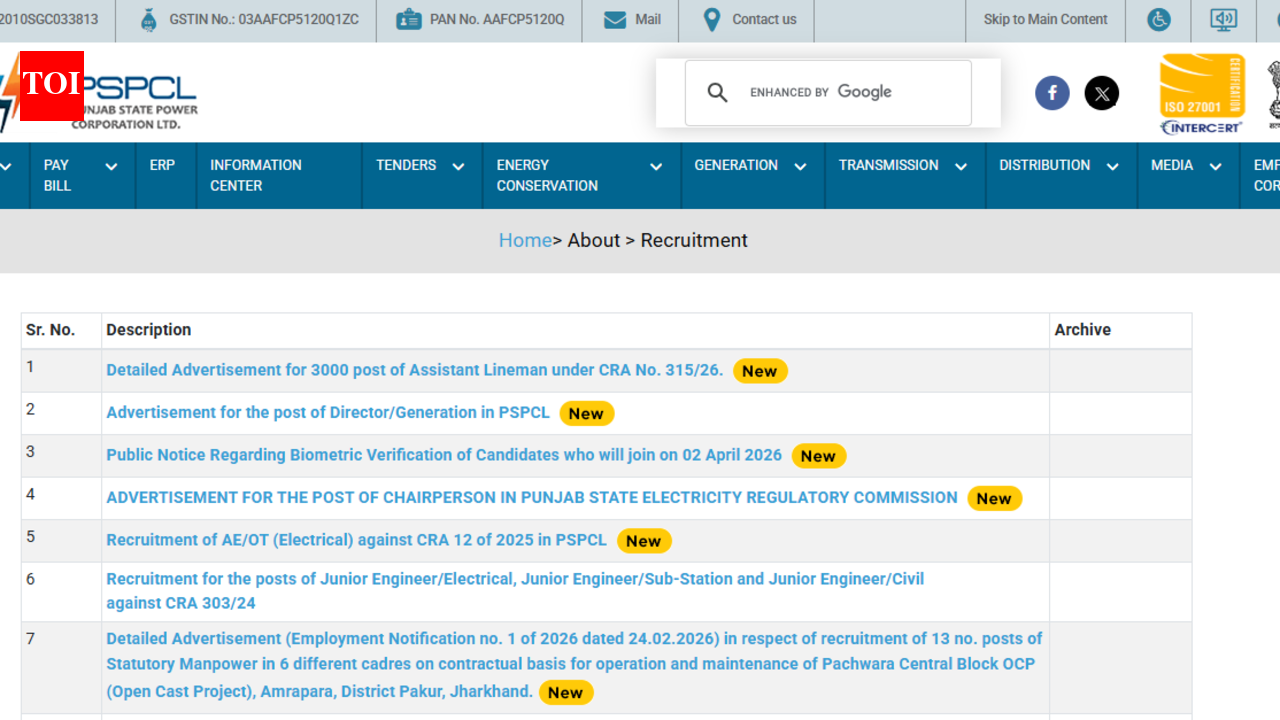The image size is (1280, 720).
Task: Open the INFORMATION CENTER menu item
Action: point(256,176)
